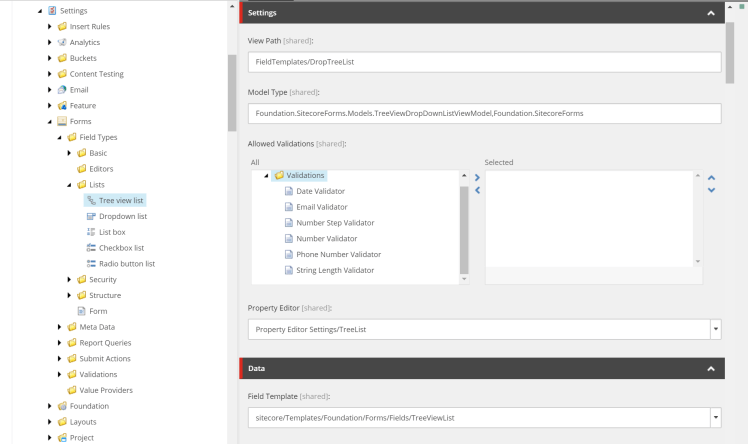The width and height of the screenshot is (748, 444).
Task: Open the Field Template dropdown
Action: (x=715, y=418)
